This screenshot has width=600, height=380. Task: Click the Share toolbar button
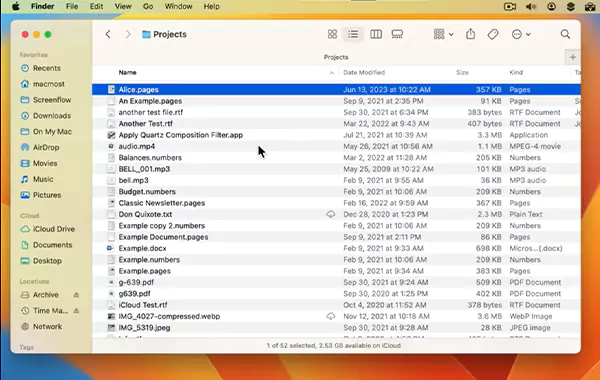pyautogui.click(x=470, y=34)
